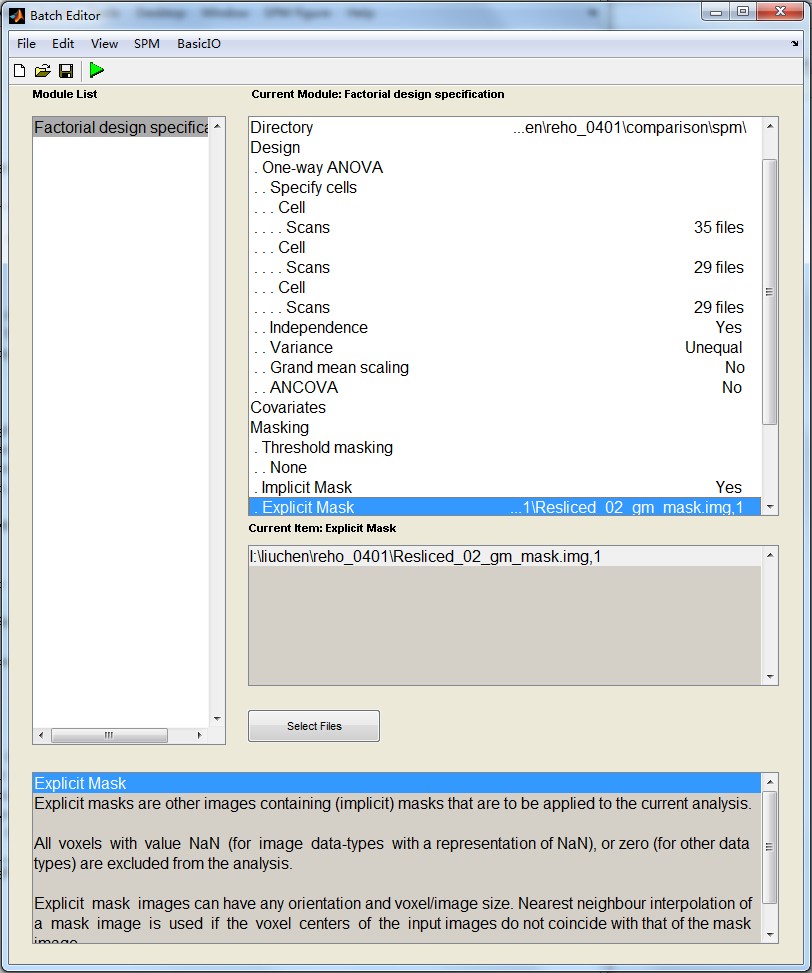Image resolution: width=812 pixels, height=973 pixels.
Task: Click the New batch icon
Action: 19,71
